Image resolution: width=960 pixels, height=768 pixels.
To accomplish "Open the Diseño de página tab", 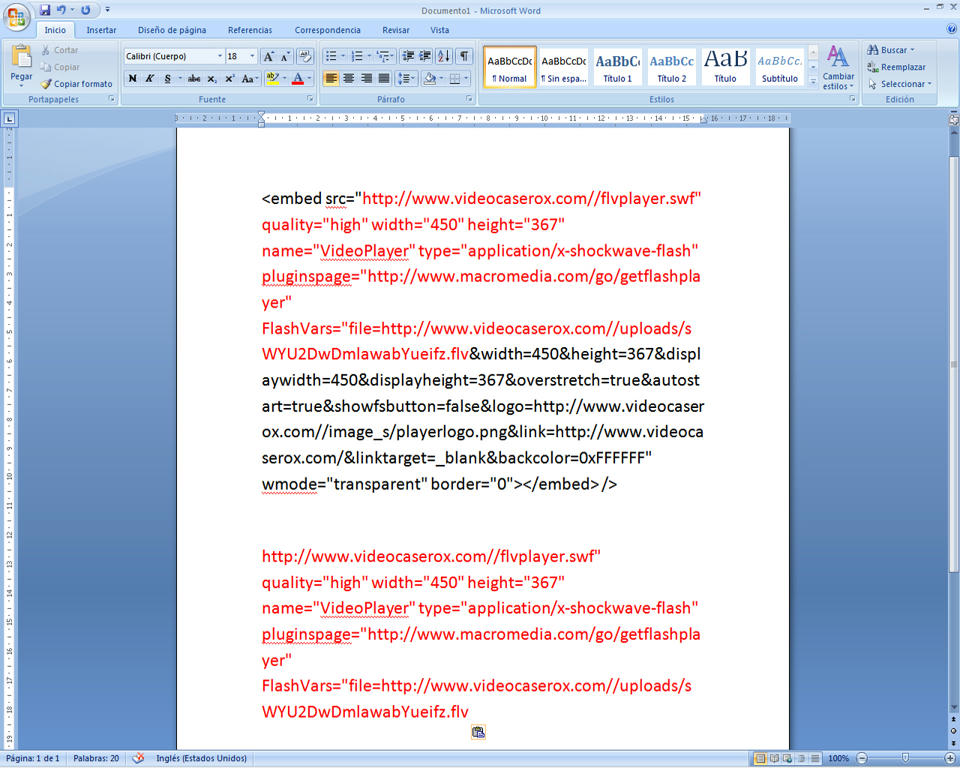I will 172,30.
